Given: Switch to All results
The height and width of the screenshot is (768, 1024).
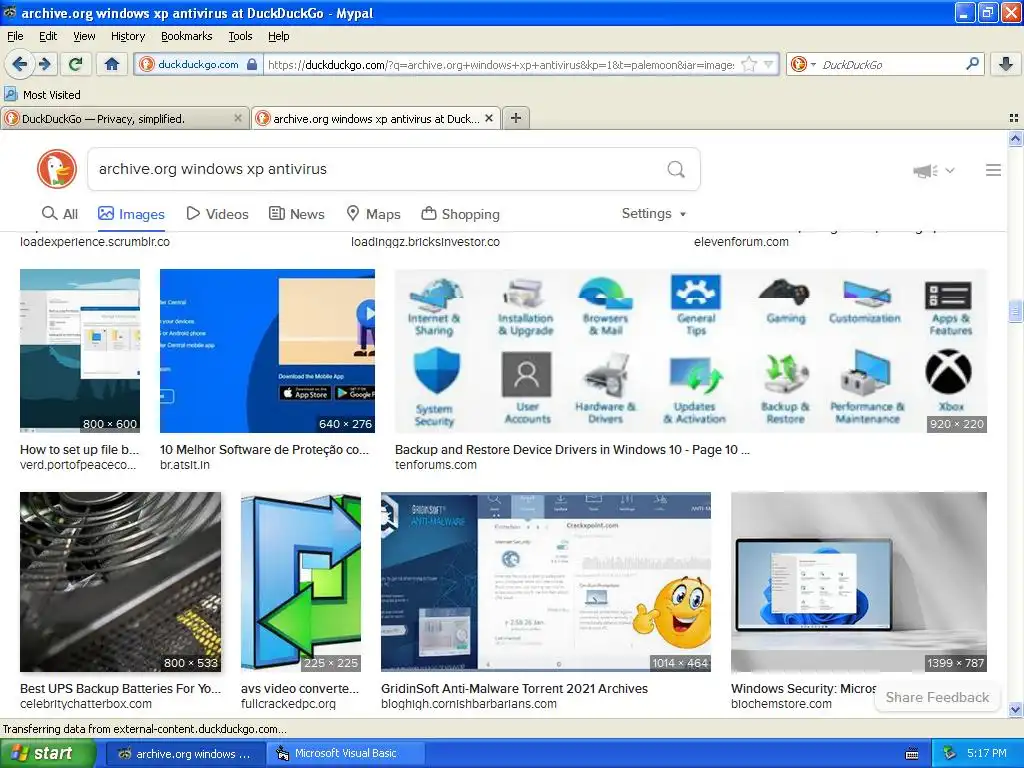Looking at the screenshot, I should pyautogui.click(x=60, y=214).
